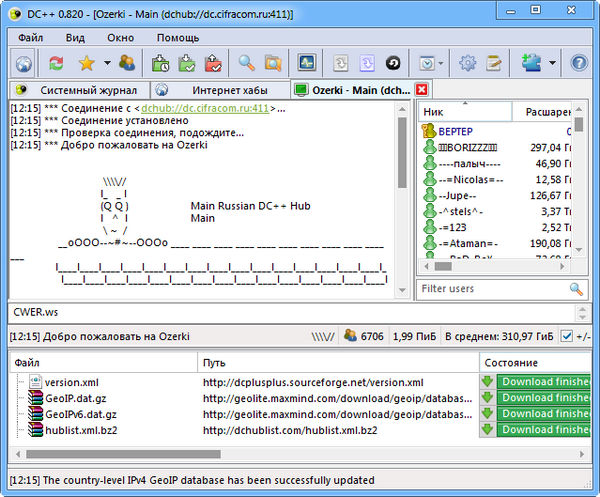Open the settings gear icon
This screenshot has width=600, height=497.
click(x=467, y=63)
